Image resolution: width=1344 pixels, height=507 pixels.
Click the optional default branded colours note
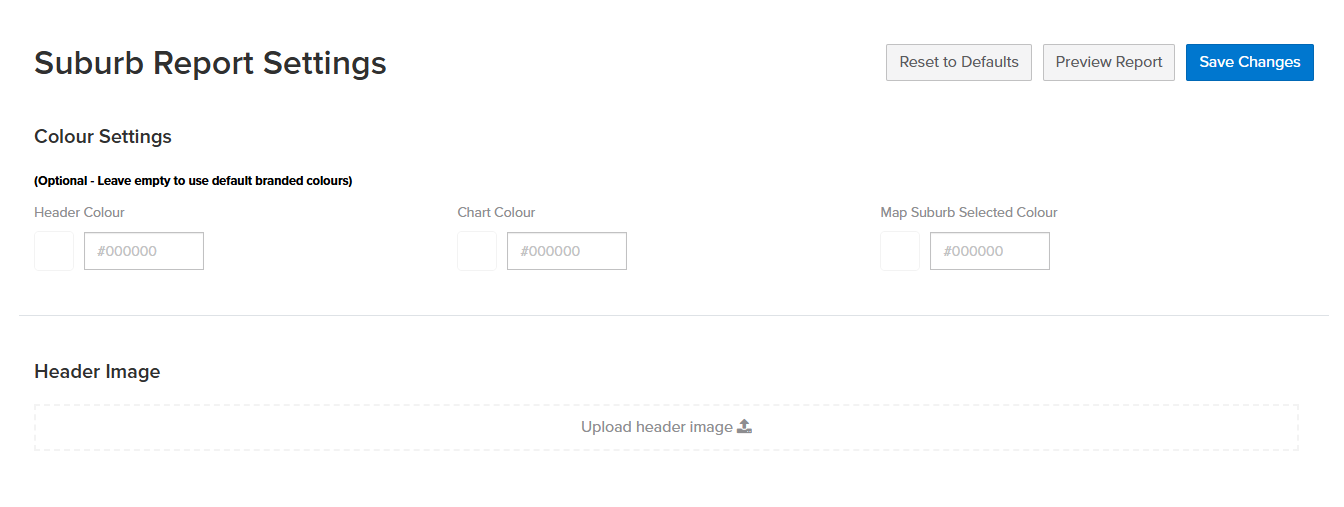click(x=193, y=181)
